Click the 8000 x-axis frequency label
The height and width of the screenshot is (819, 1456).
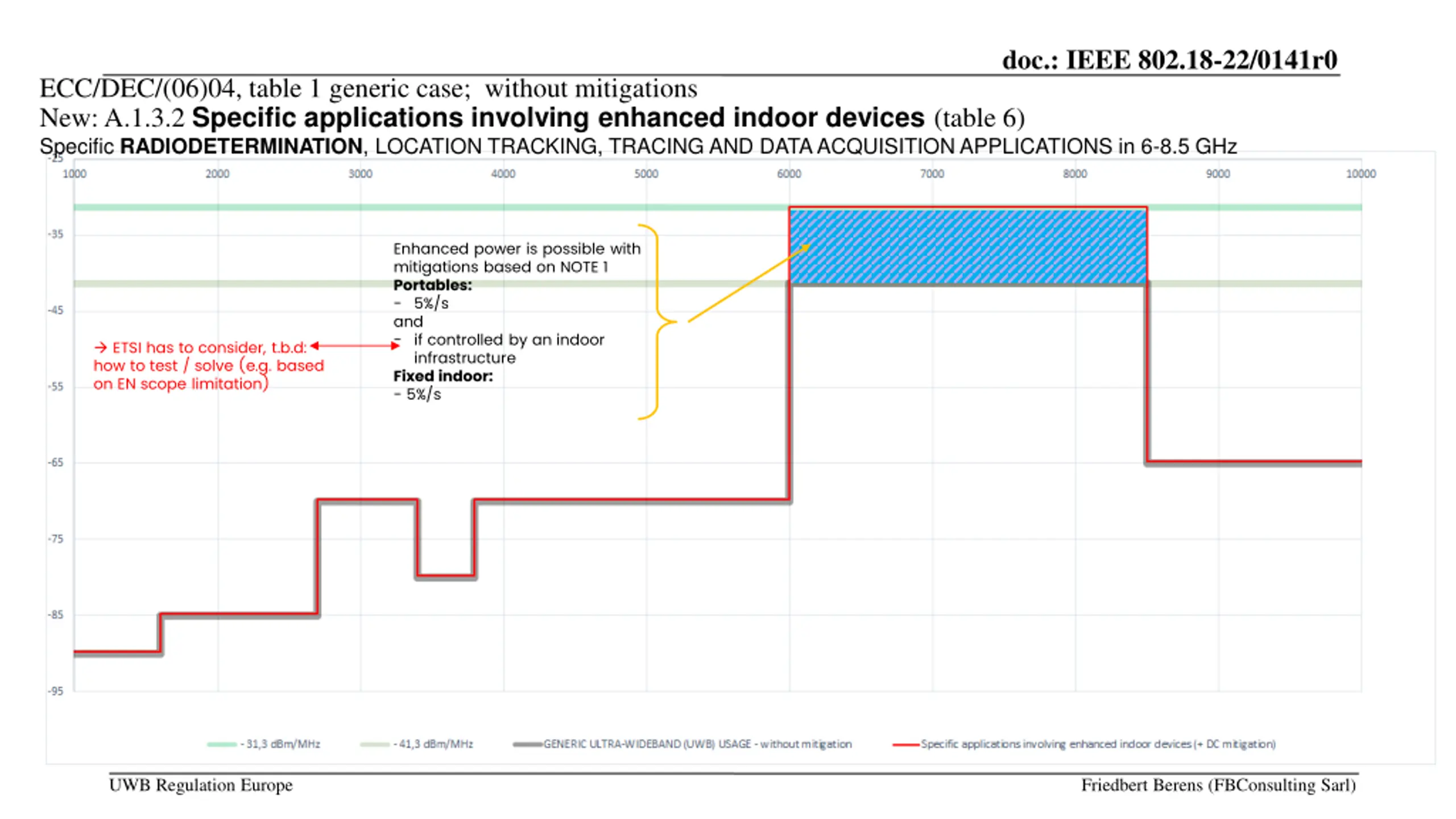(x=1075, y=173)
